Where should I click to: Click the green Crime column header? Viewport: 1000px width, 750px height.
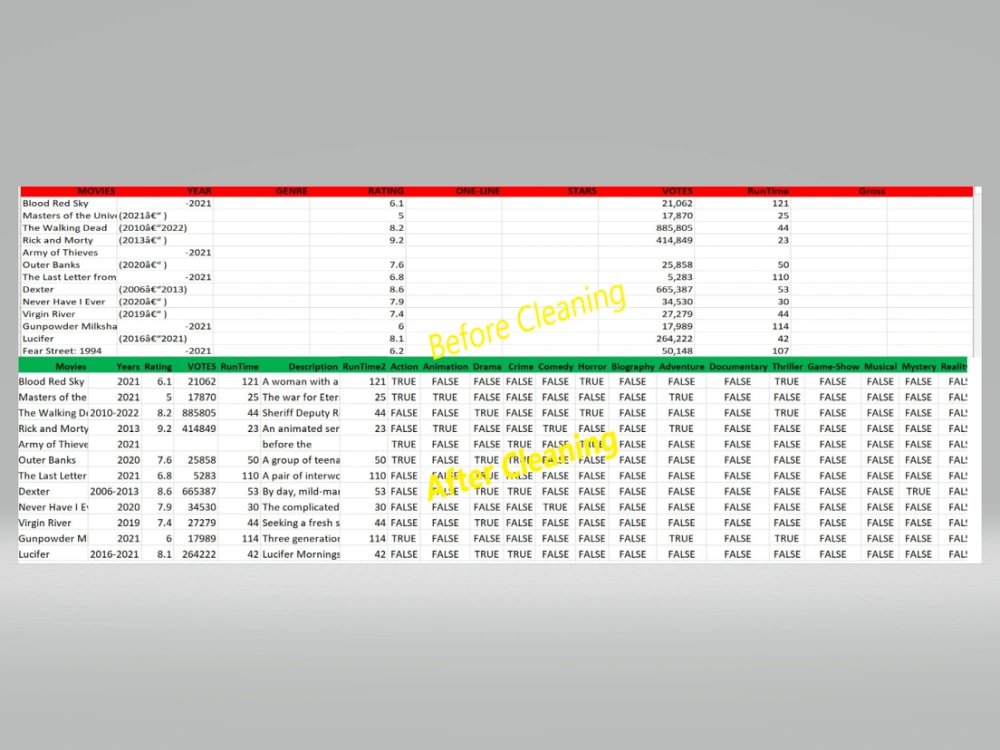[x=520, y=367]
